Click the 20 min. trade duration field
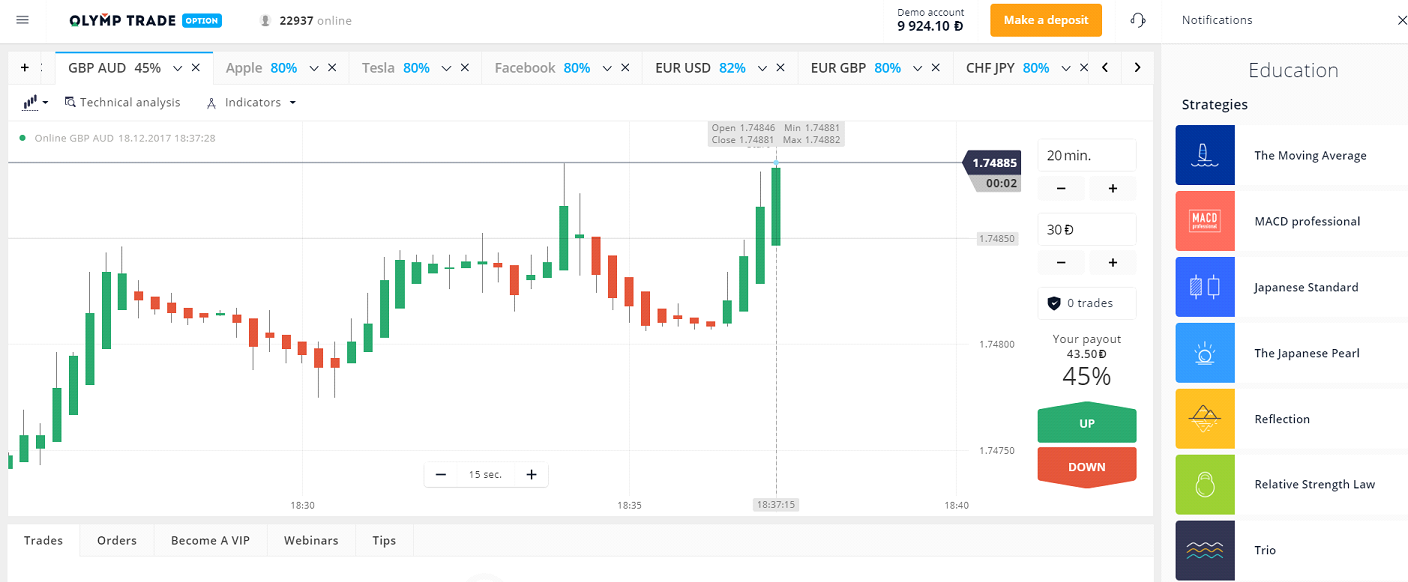1408x582 pixels. tap(1087, 155)
